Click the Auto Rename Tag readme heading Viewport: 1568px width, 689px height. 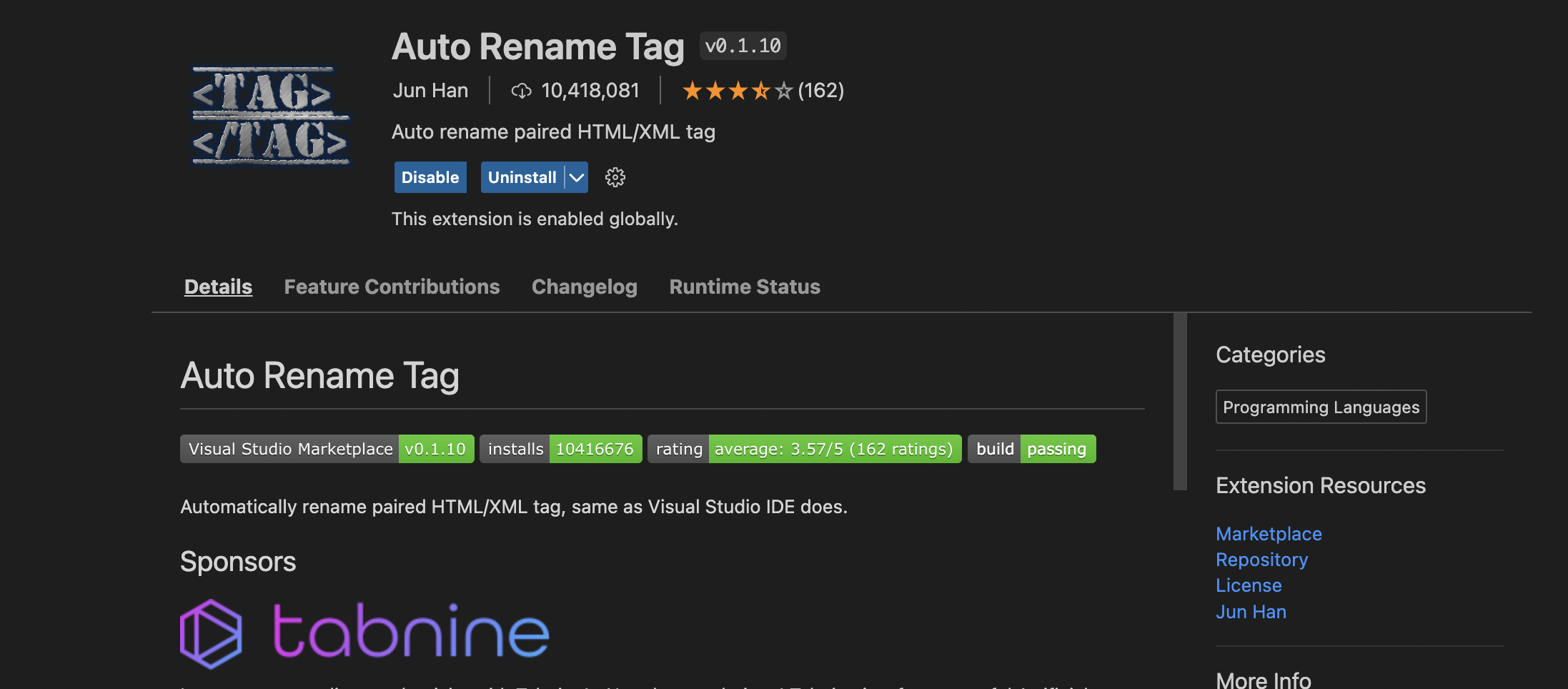(319, 376)
